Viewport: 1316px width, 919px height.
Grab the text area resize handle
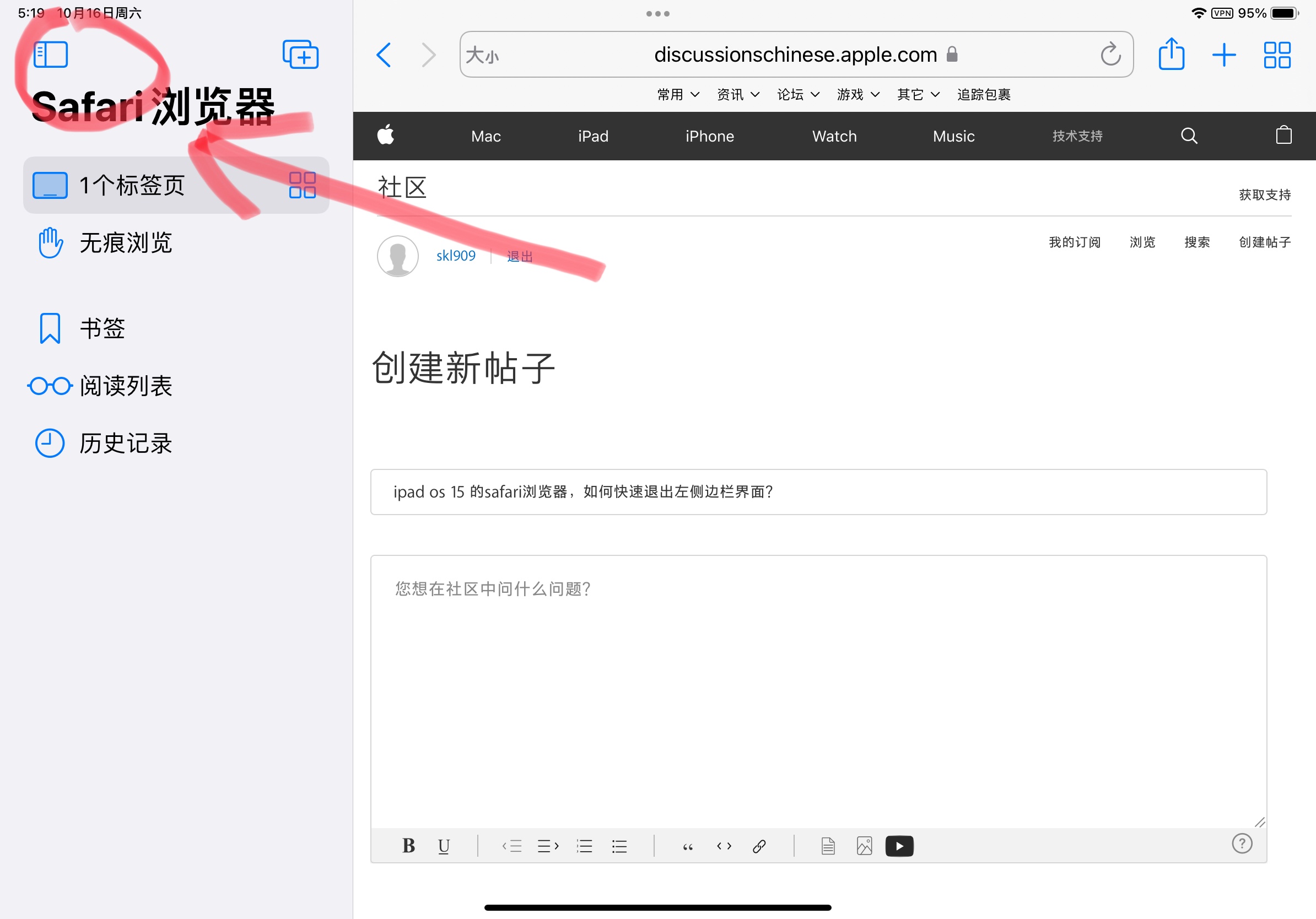click(x=1259, y=822)
